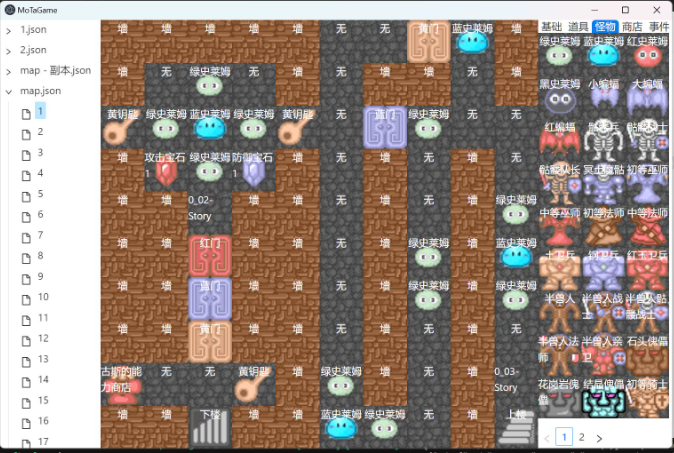Go to page 2 of monster palette
Viewport: 674px width, 453px height.
(582, 437)
